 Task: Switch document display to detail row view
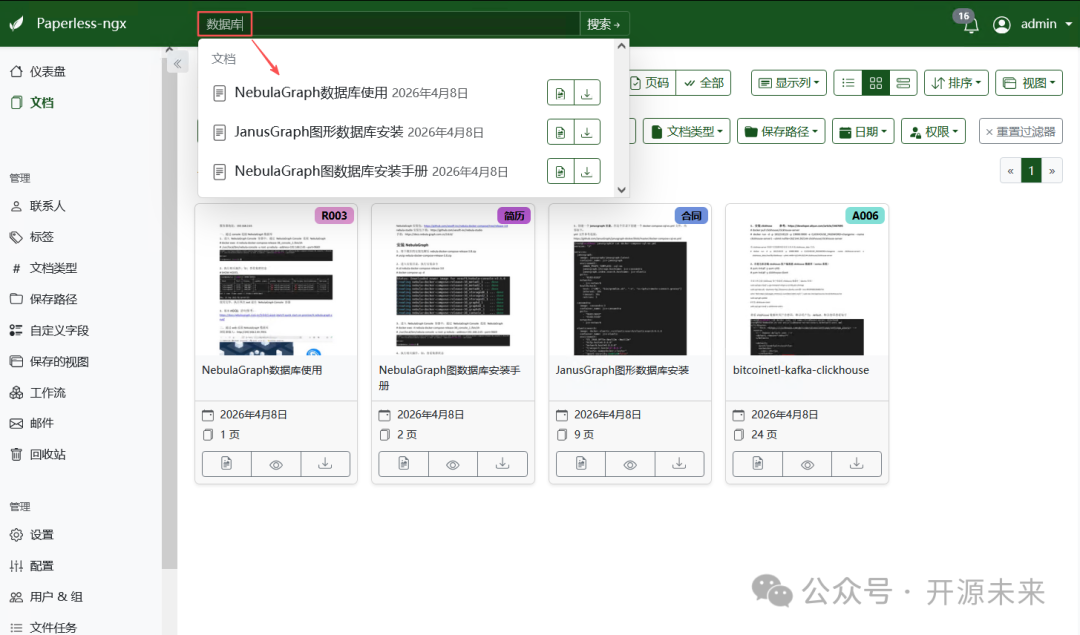pyautogui.click(x=903, y=82)
